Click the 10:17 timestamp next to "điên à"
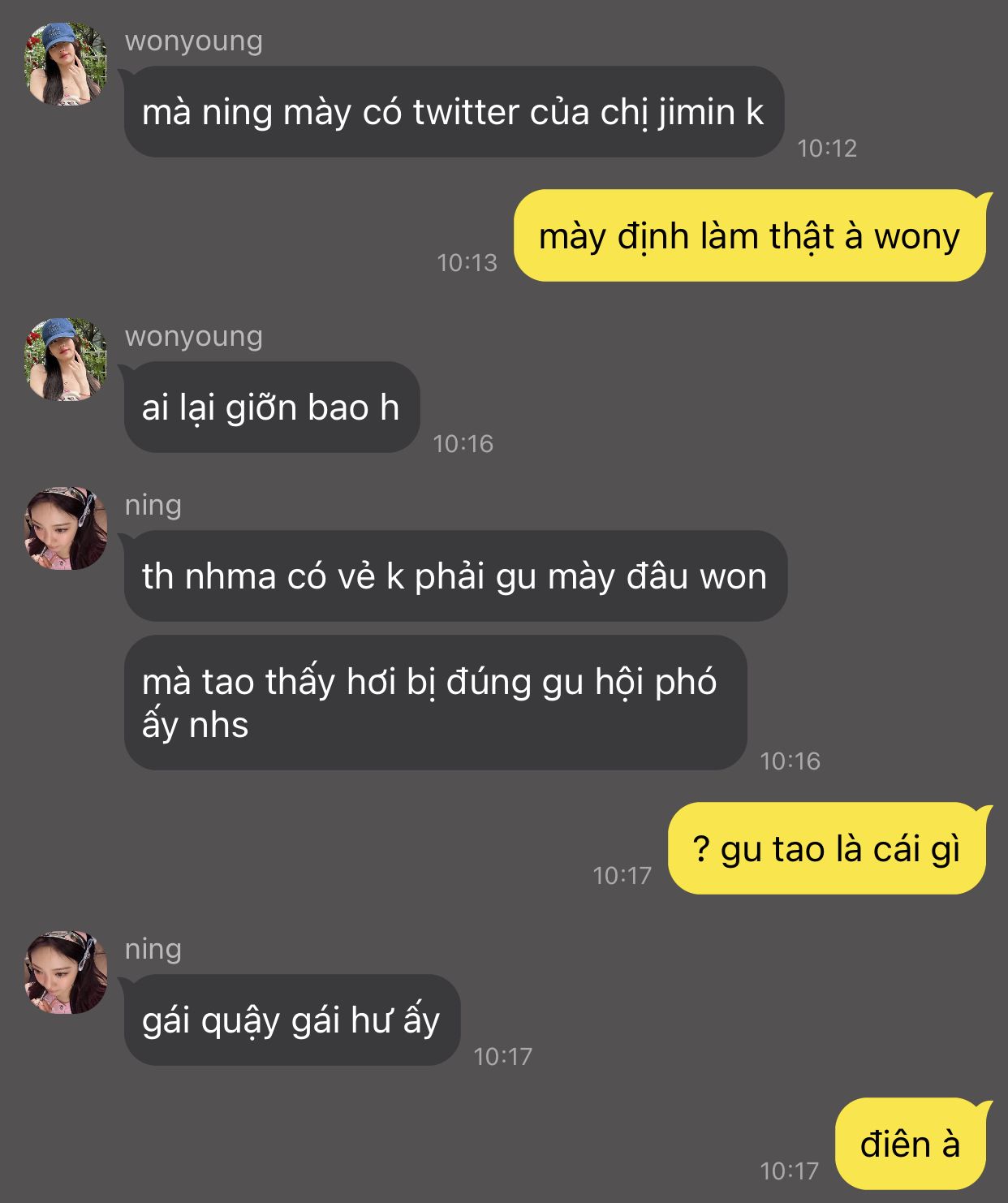 [x=789, y=1171]
